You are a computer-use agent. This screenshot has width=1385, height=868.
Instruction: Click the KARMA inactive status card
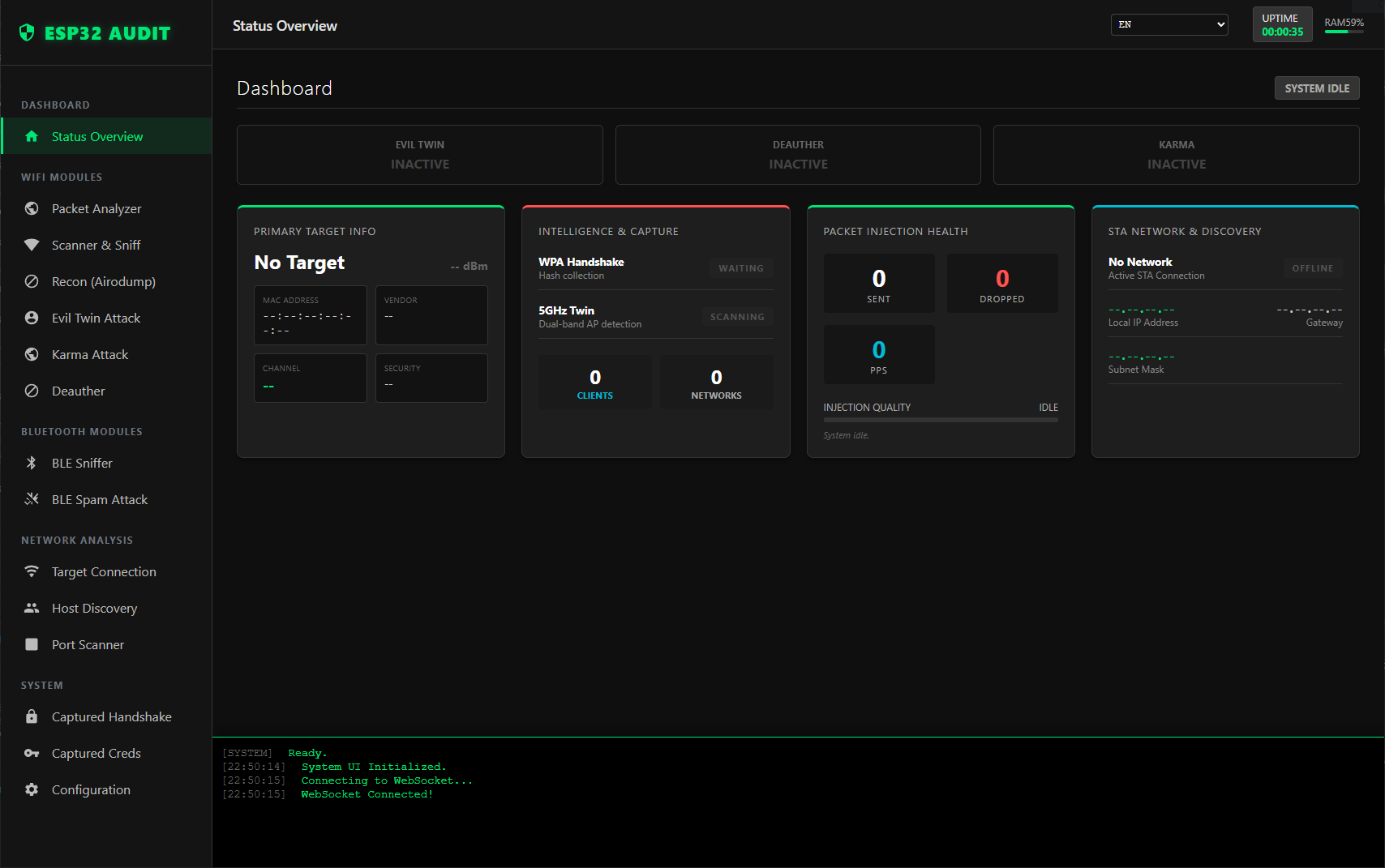tap(1177, 155)
